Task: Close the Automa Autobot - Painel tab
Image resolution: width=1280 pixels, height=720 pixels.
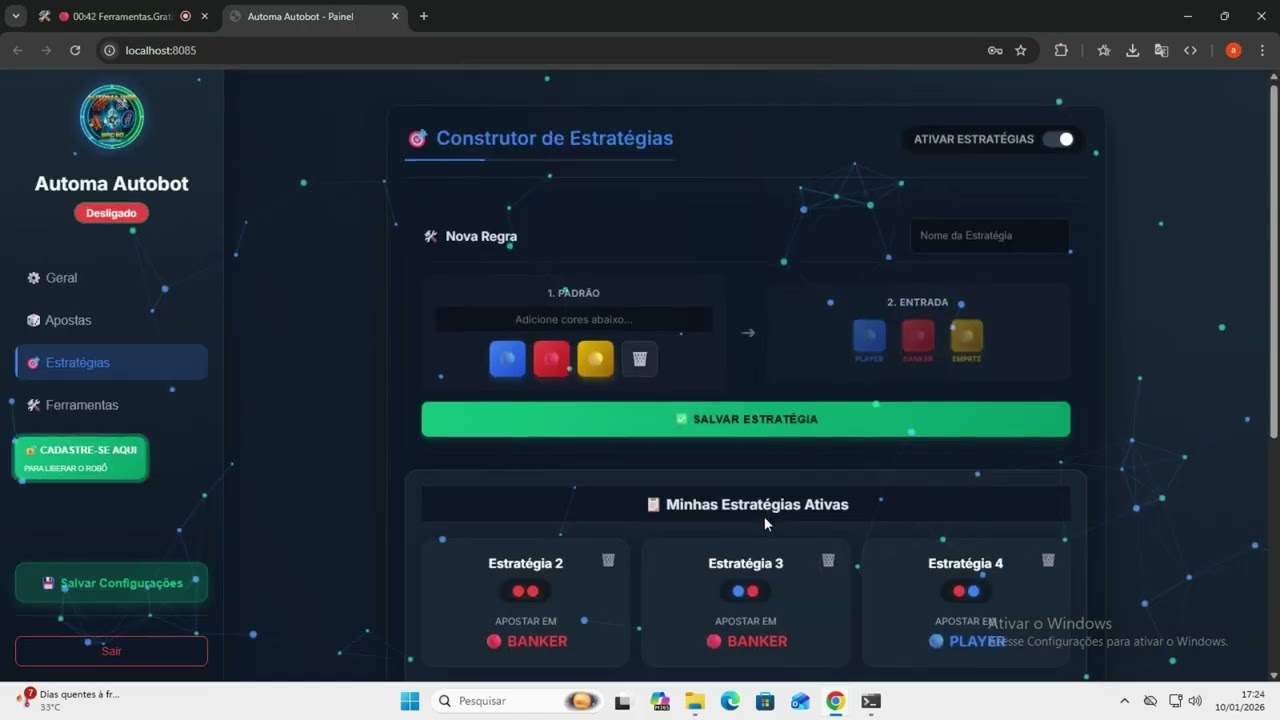Action: [x=395, y=16]
